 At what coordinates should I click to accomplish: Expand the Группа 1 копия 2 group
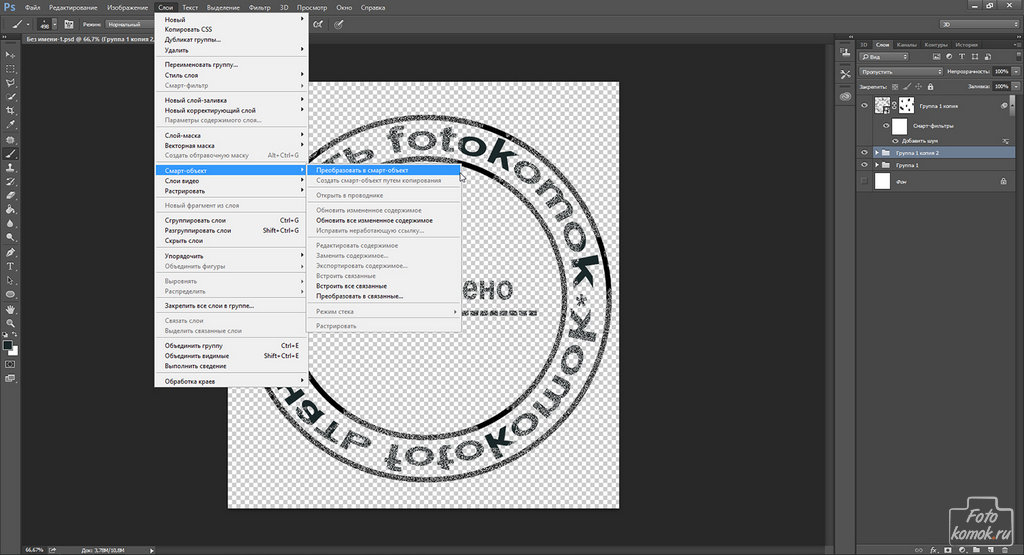click(876, 153)
